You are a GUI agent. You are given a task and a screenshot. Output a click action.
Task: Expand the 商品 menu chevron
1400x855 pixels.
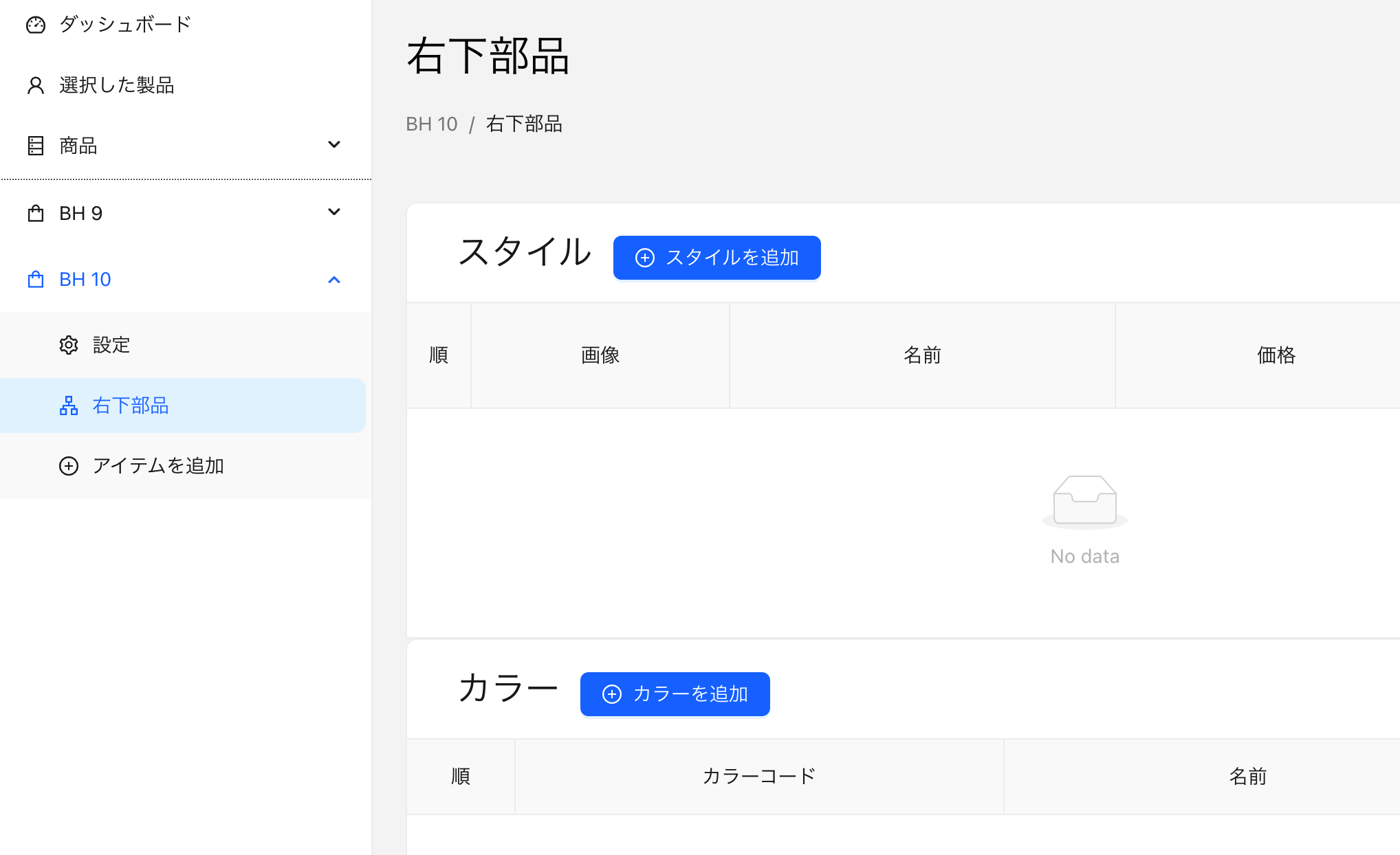334,144
